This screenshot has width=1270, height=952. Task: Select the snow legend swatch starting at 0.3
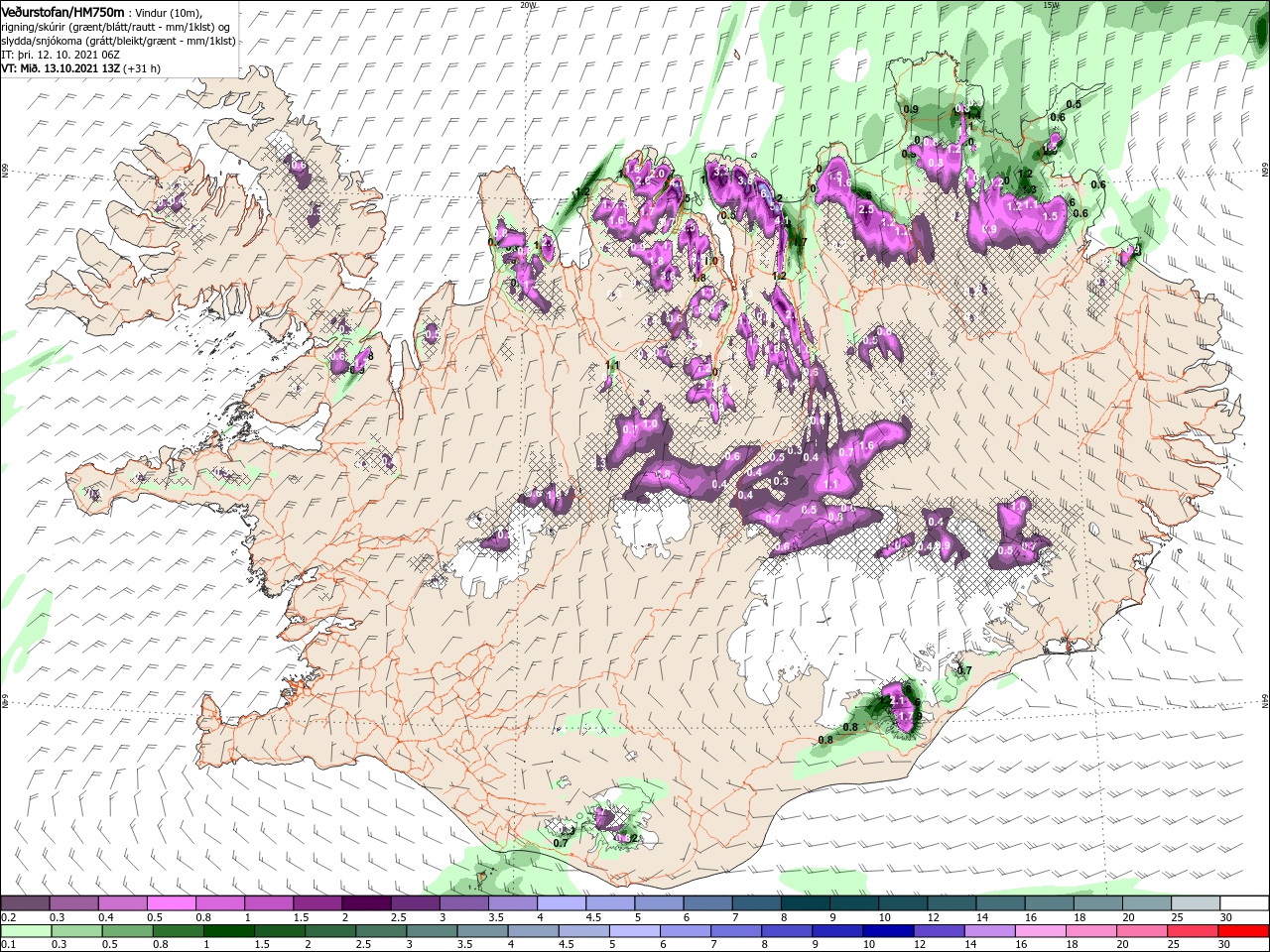click(74, 902)
